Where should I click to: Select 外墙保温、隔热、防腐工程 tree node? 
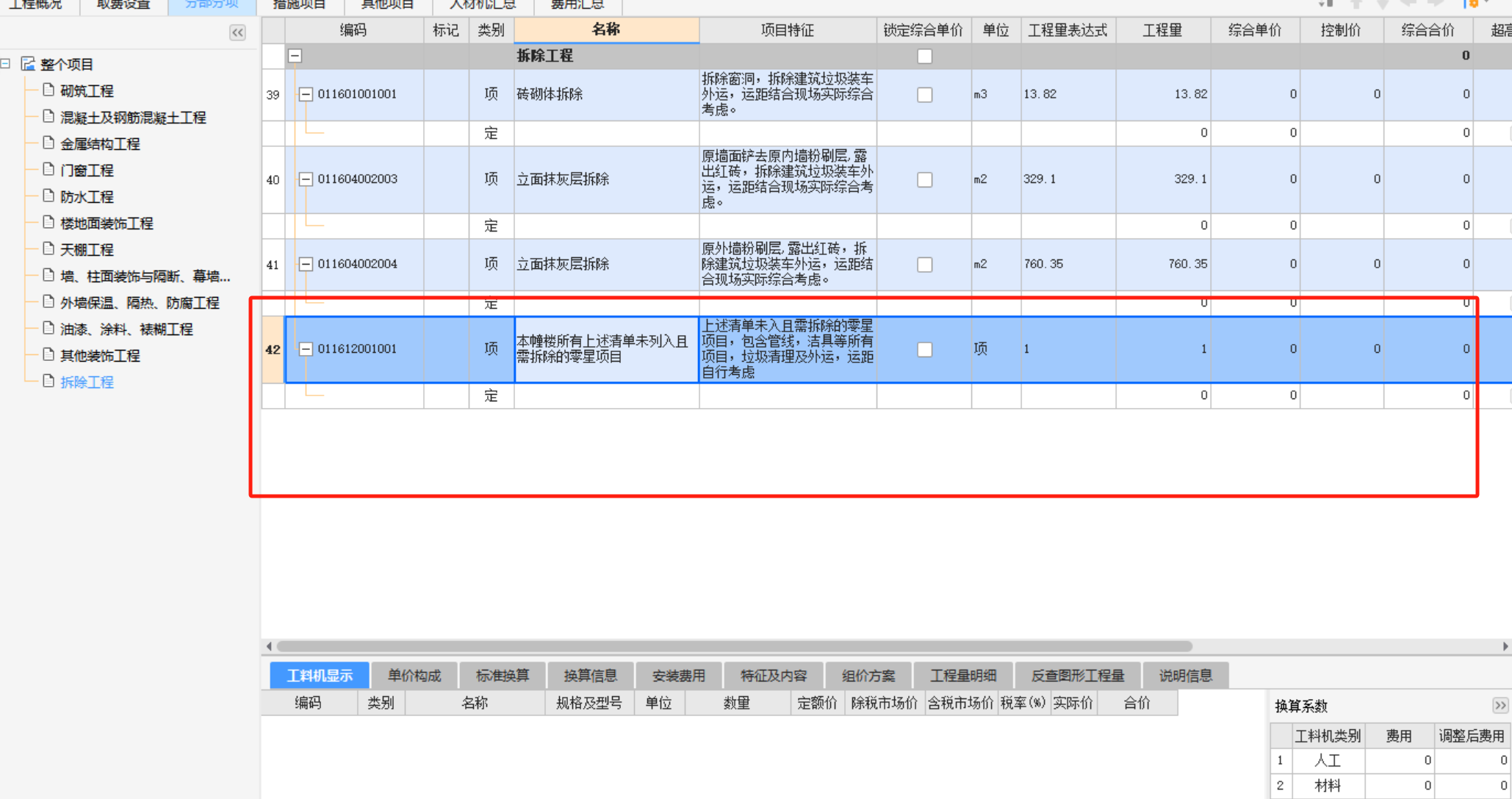(x=140, y=303)
